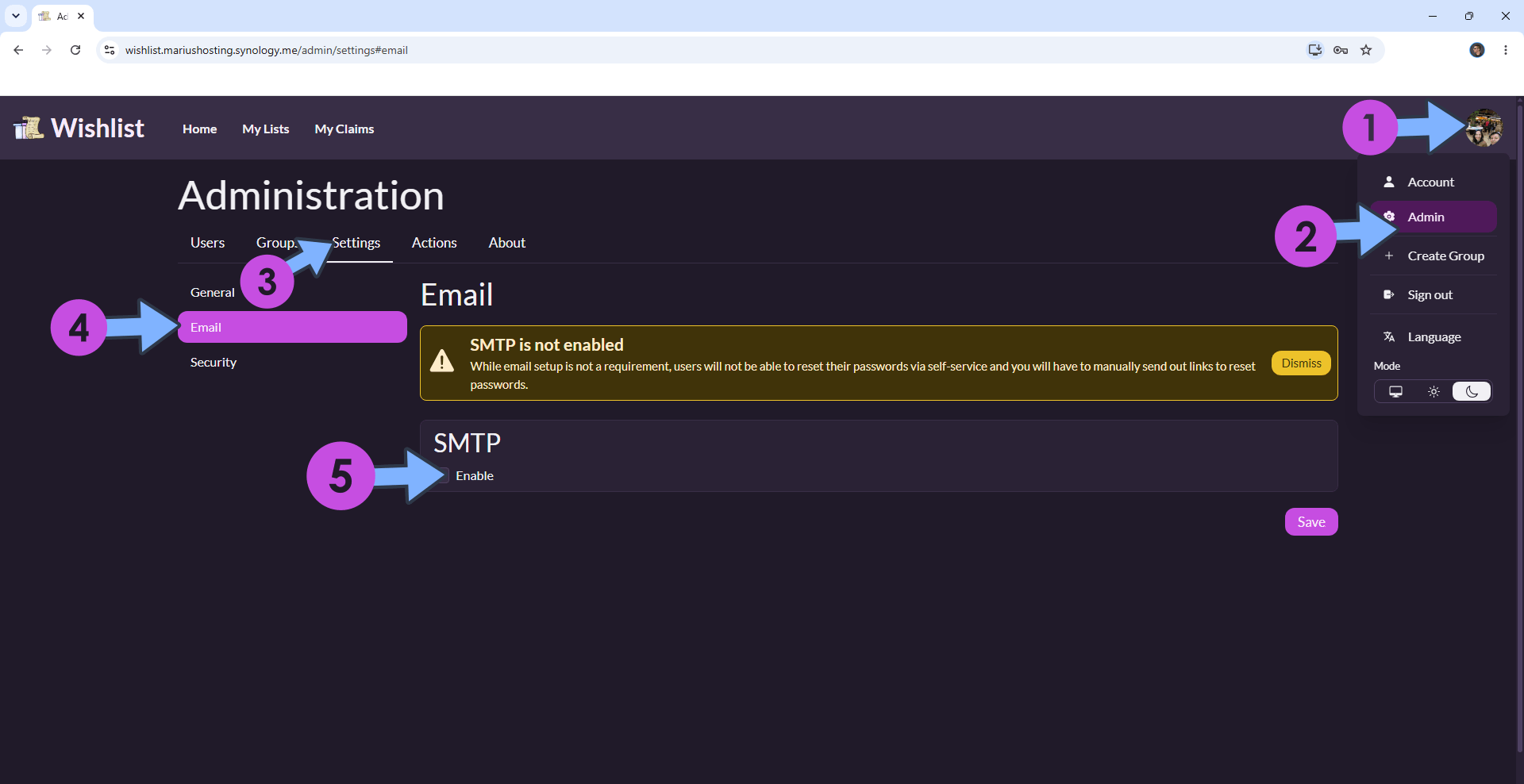The image size is (1524, 784).
Task: Save the email settings
Action: click(1311, 521)
